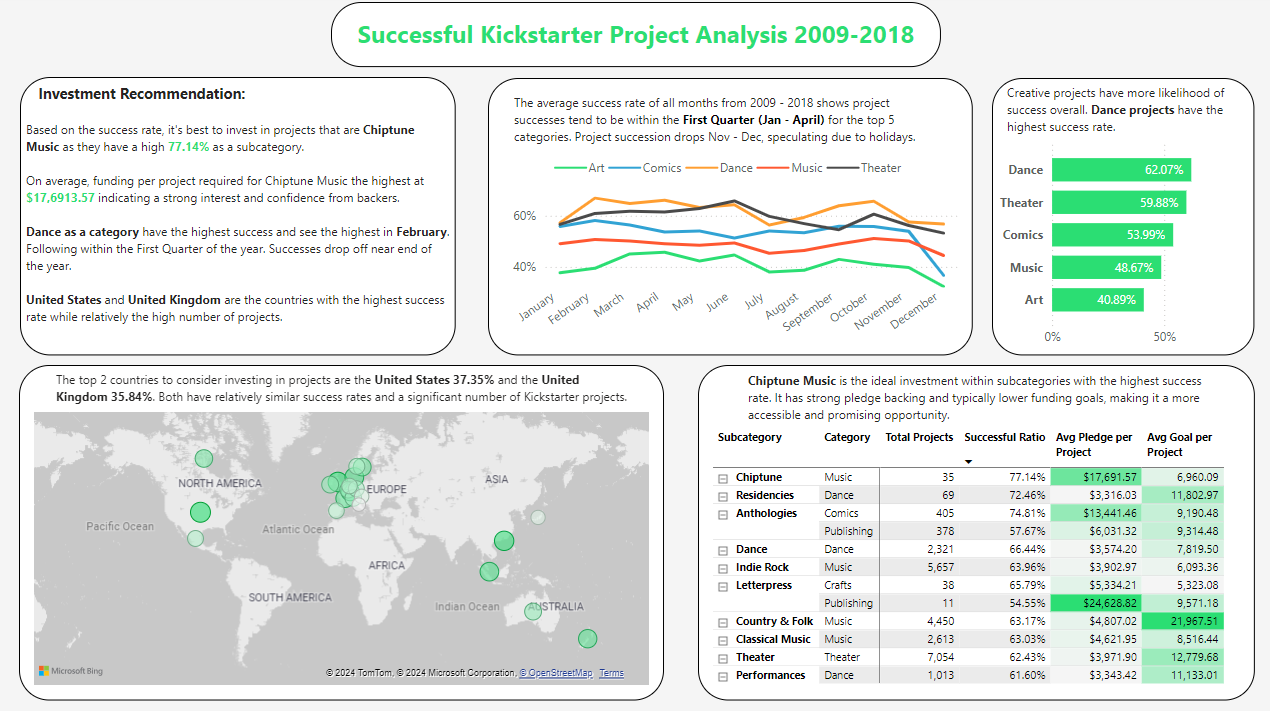Screen dimensions: 1270x711
Task: Select the Canada bubble above North America label
Action: coord(204,459)
